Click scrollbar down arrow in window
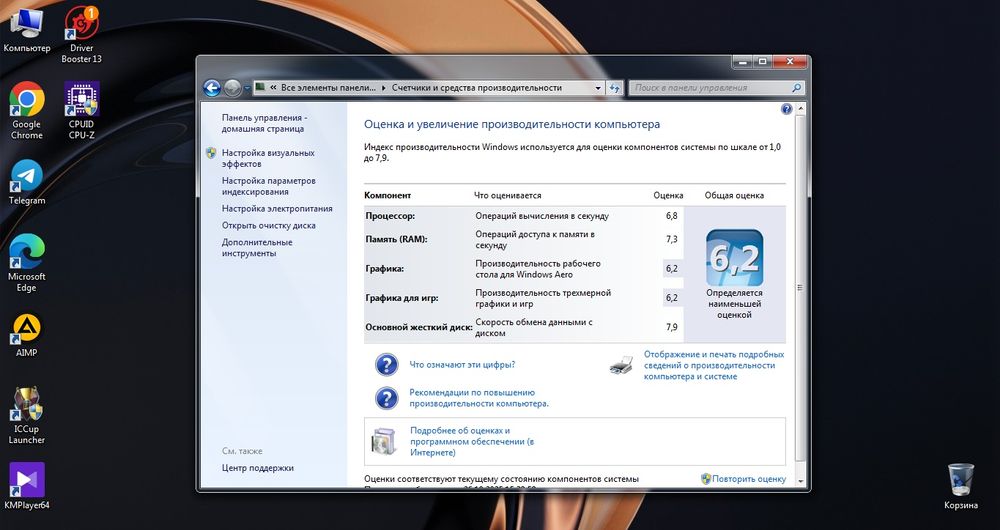The image size is (1000, 530). [800, 483]
